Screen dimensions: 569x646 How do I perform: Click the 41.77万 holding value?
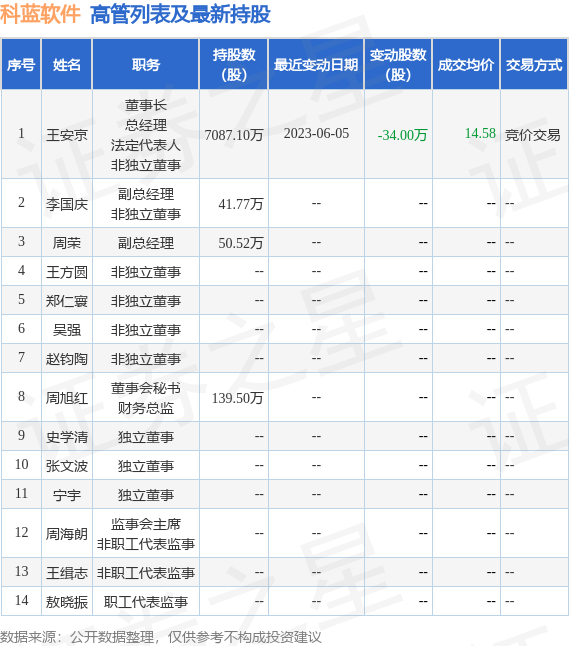241,204
